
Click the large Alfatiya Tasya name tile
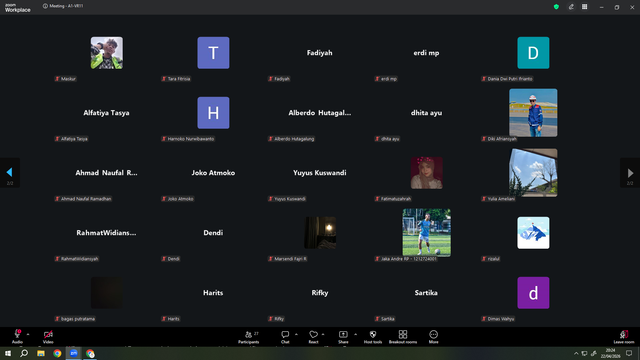pos(107,113)
